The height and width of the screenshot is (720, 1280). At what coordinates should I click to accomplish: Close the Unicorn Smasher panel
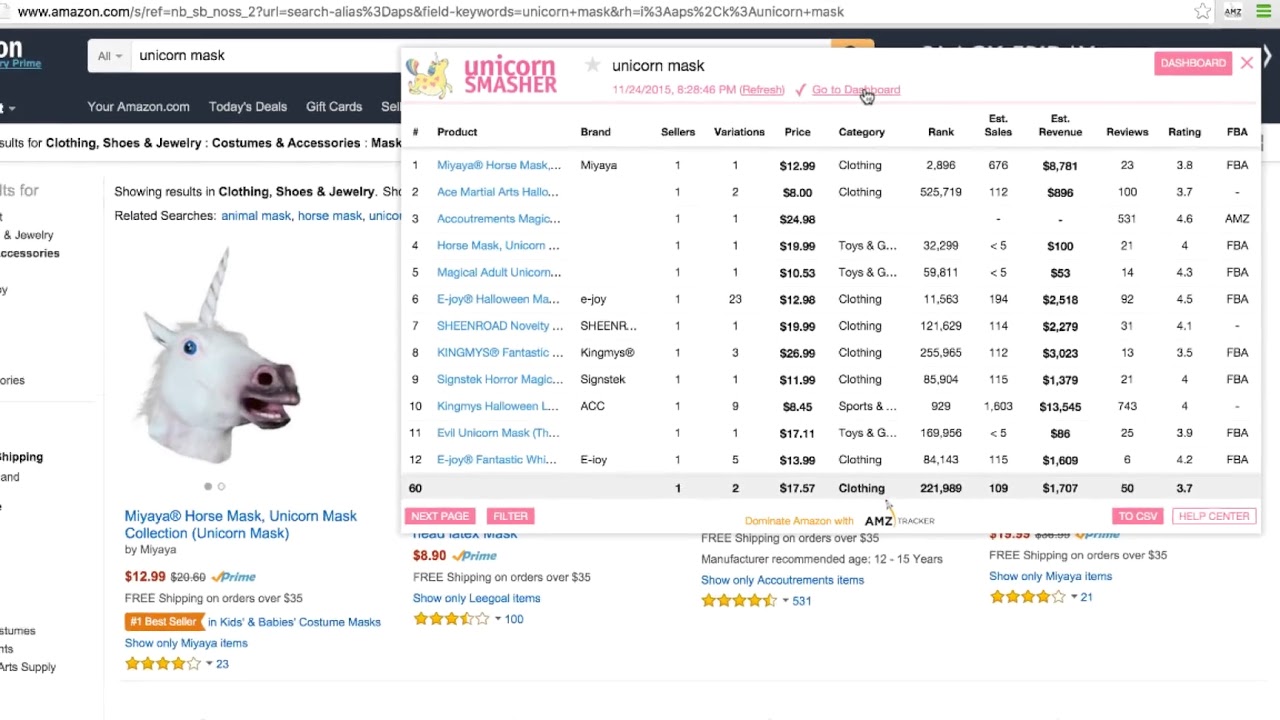tap(1247, 63)
